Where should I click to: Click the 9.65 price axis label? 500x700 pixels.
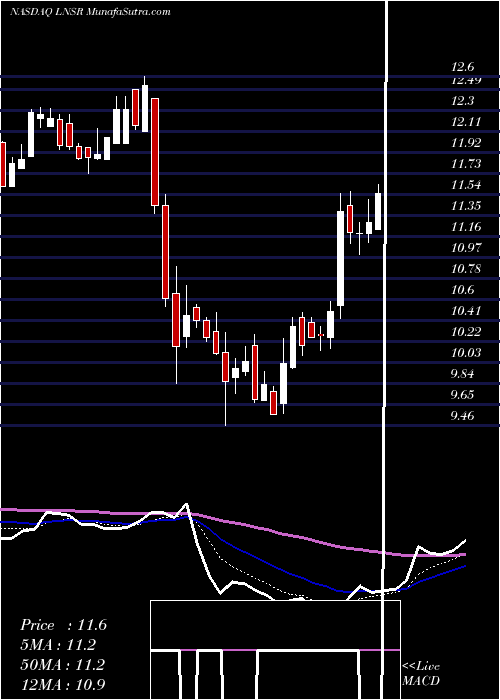pyautogui.click(x=463, y=395)
